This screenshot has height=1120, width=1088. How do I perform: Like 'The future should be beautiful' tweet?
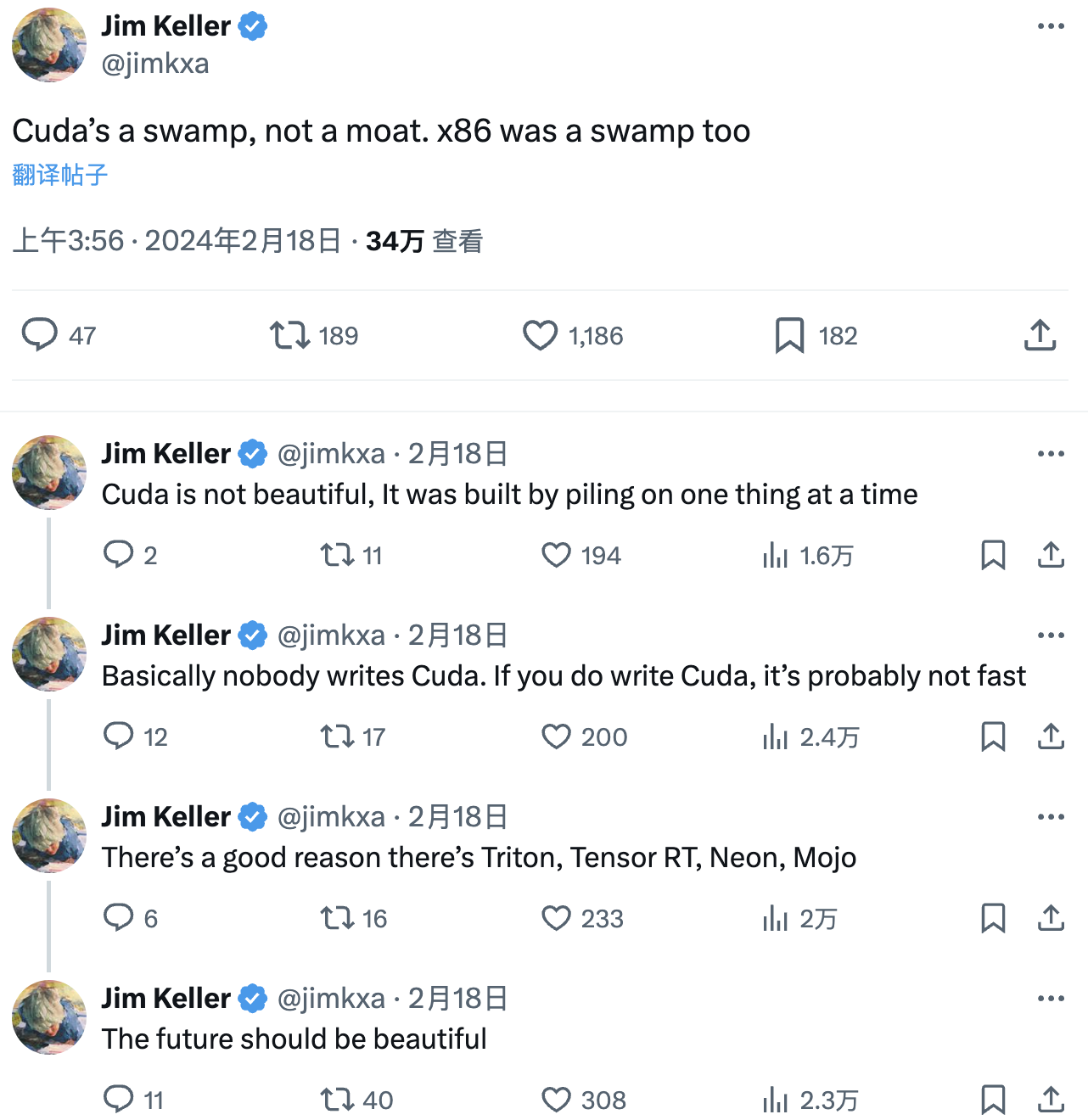point(556,1100)
